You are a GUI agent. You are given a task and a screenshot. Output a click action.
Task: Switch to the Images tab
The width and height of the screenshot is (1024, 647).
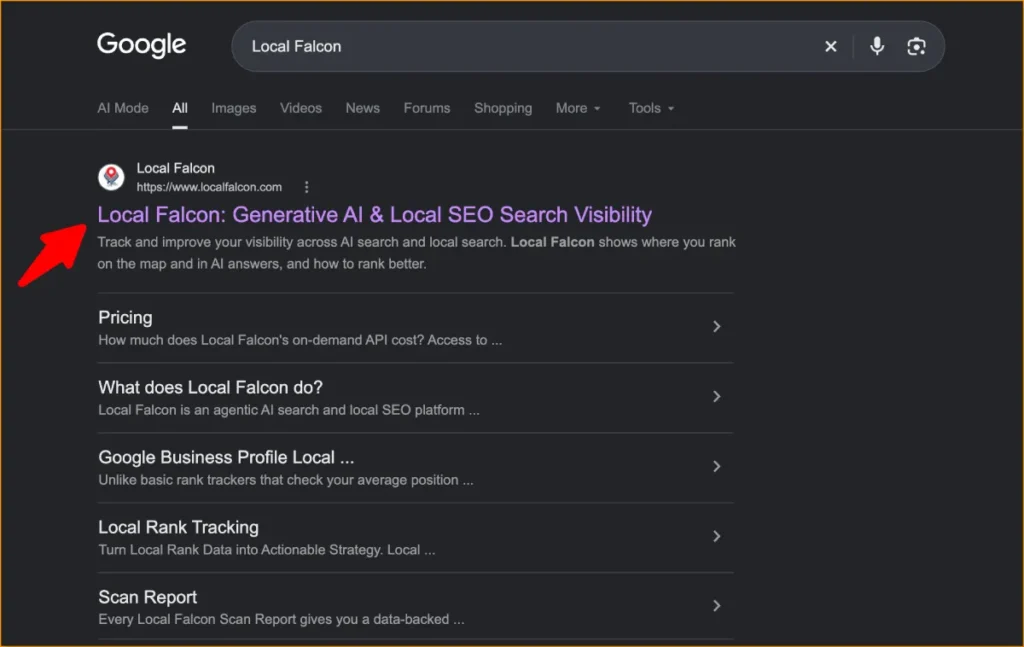(x=234, y=108)
